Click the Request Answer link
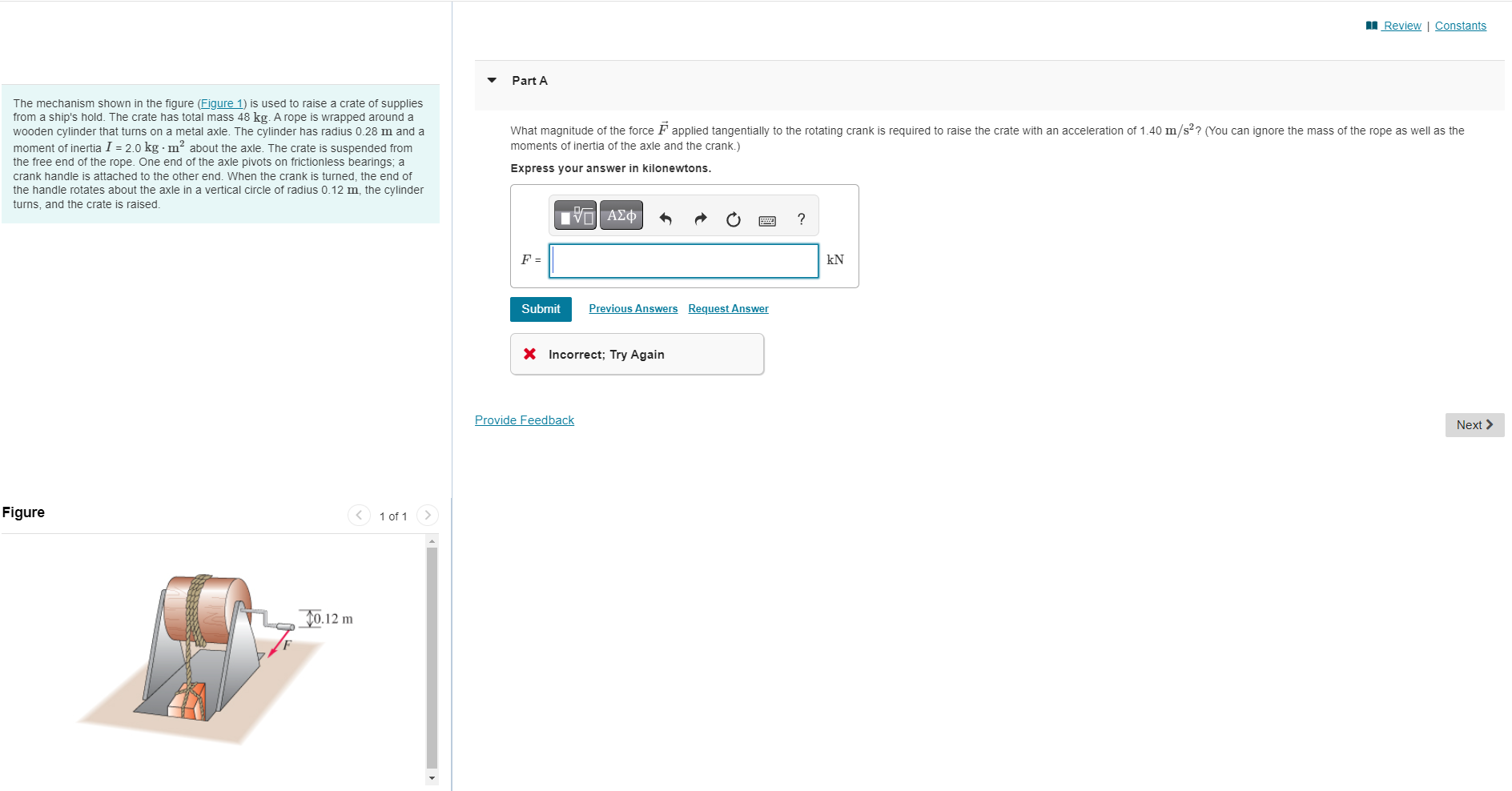 [728, 309]
